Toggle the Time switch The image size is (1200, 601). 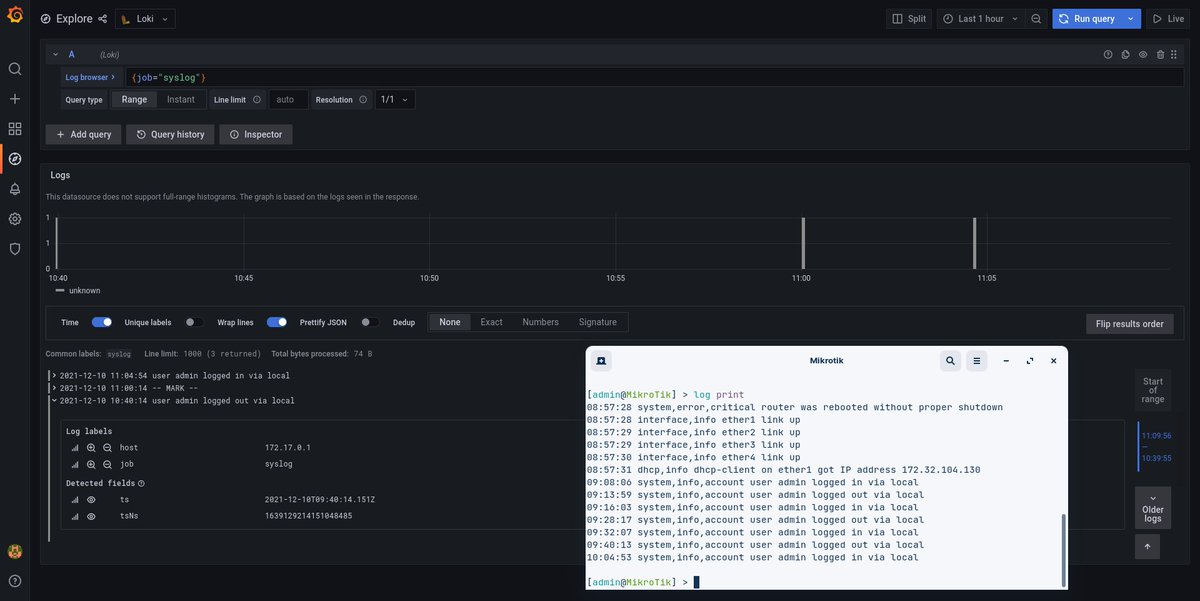(102, 322)
